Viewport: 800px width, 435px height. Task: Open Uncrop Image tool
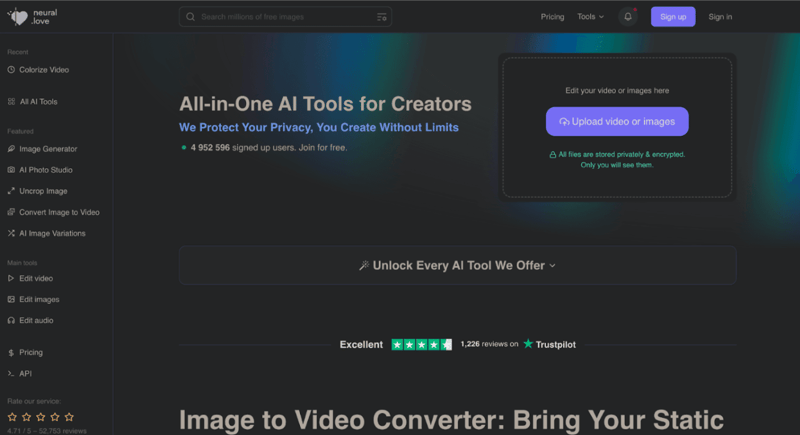click(42, 191)
